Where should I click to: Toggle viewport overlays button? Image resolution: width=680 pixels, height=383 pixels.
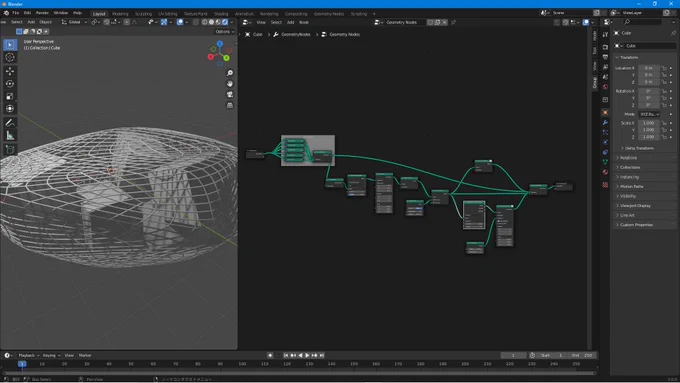(x=180, y=22)
